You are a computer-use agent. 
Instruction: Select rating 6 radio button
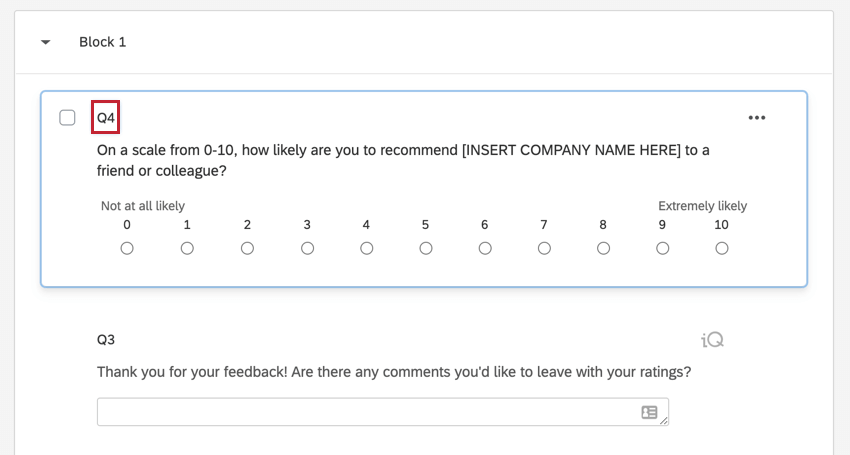[485, 248]
